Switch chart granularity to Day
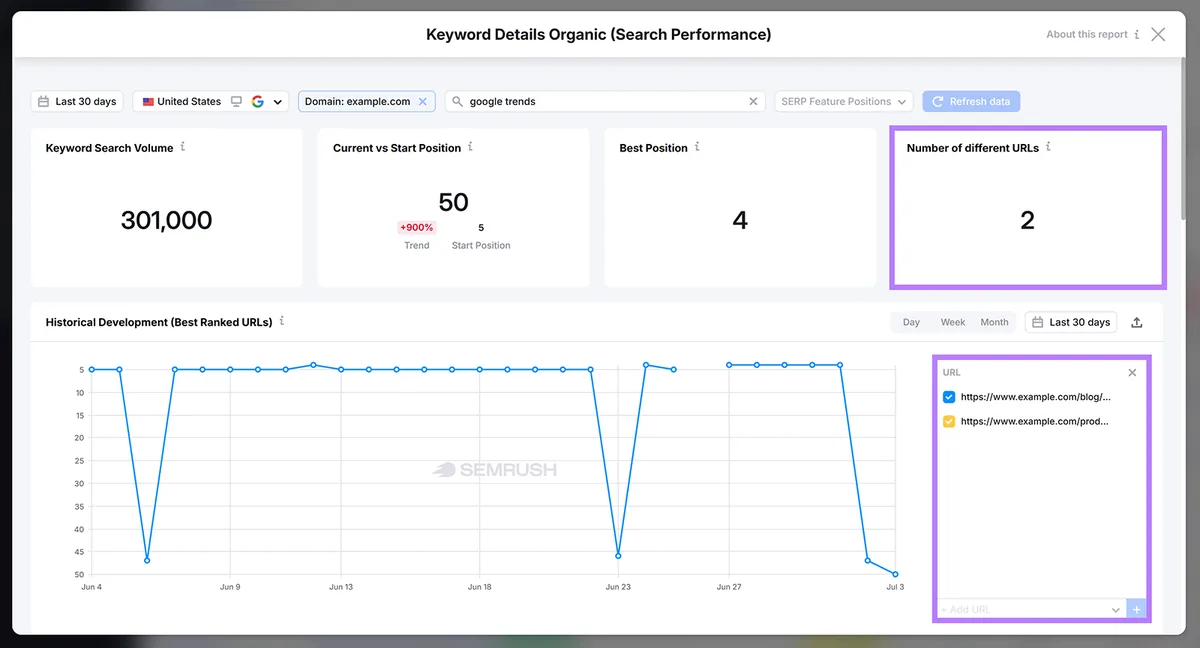Screen dimensions: 1200x648 (911, 322)
